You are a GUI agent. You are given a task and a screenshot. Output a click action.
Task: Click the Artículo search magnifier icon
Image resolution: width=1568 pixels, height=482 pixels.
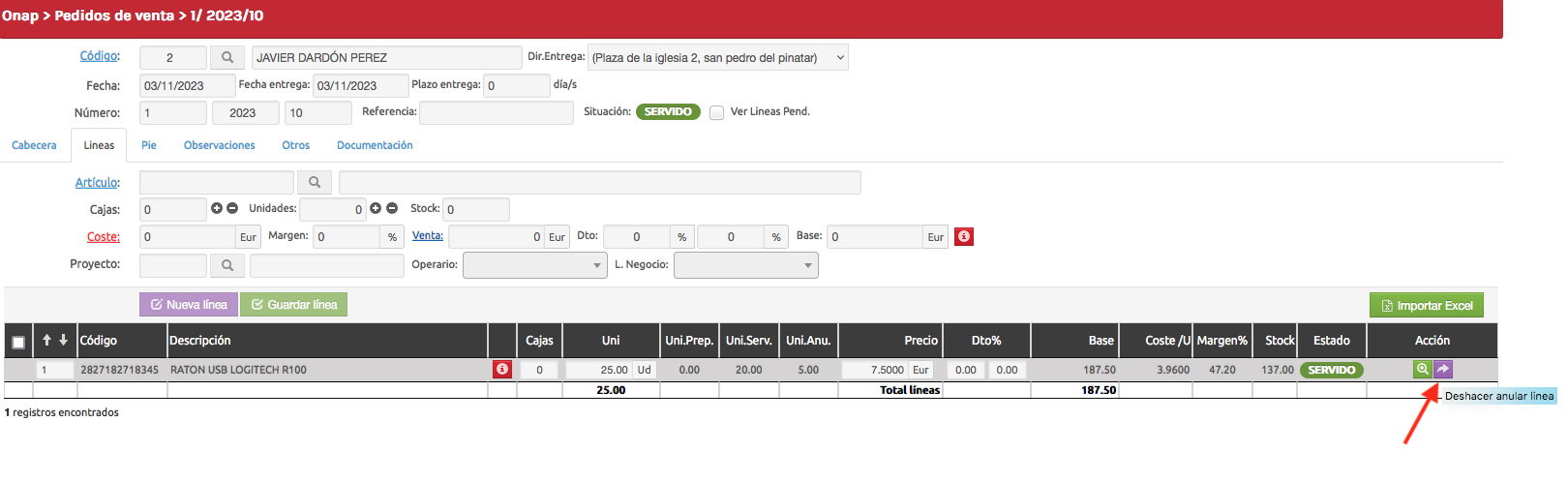[x=315, y=182]
